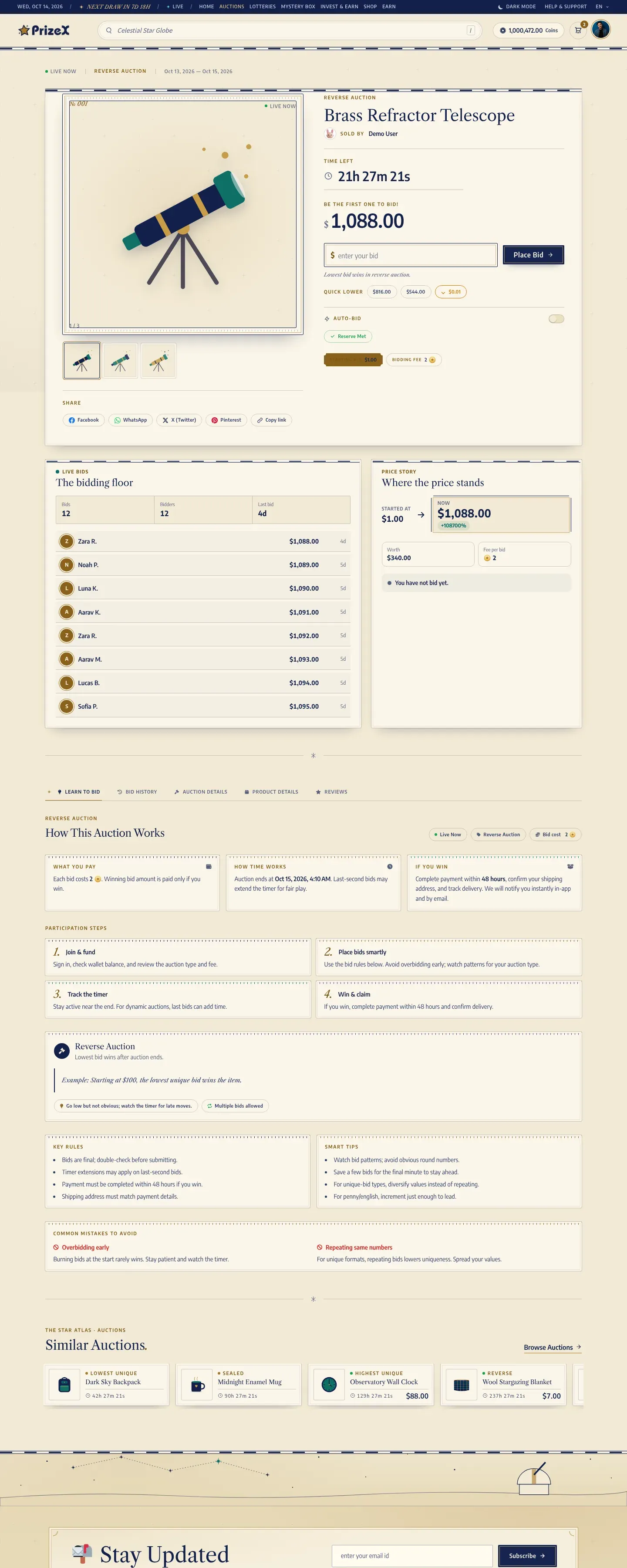Image resolution: width=627 pixels, height=1568 pixels.
Task: Choose the $544.00 quick lower amount
Action: (416, 292)
